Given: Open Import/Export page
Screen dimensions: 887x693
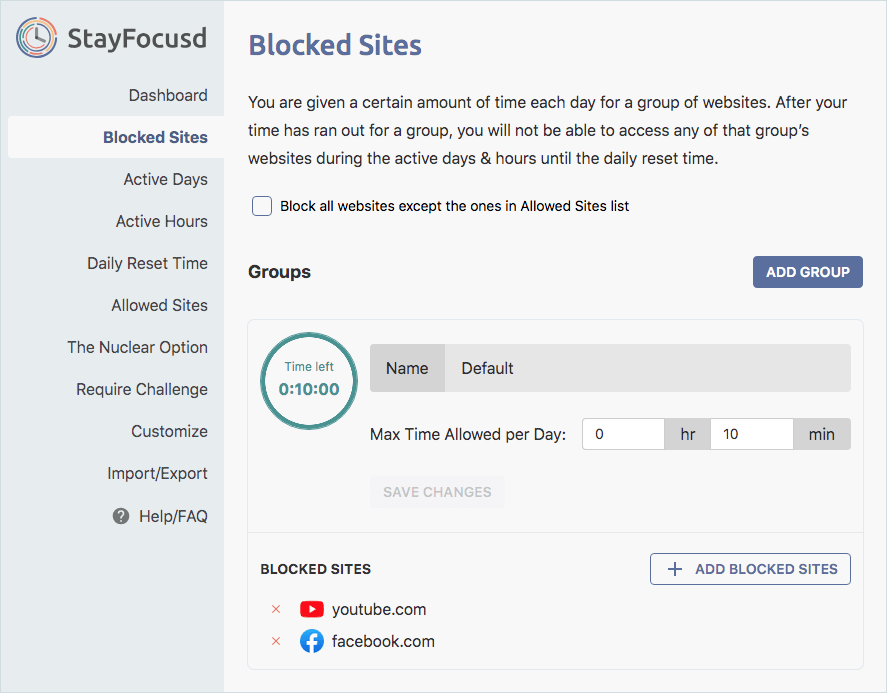Looking at the screenshot, I should 157,473.
